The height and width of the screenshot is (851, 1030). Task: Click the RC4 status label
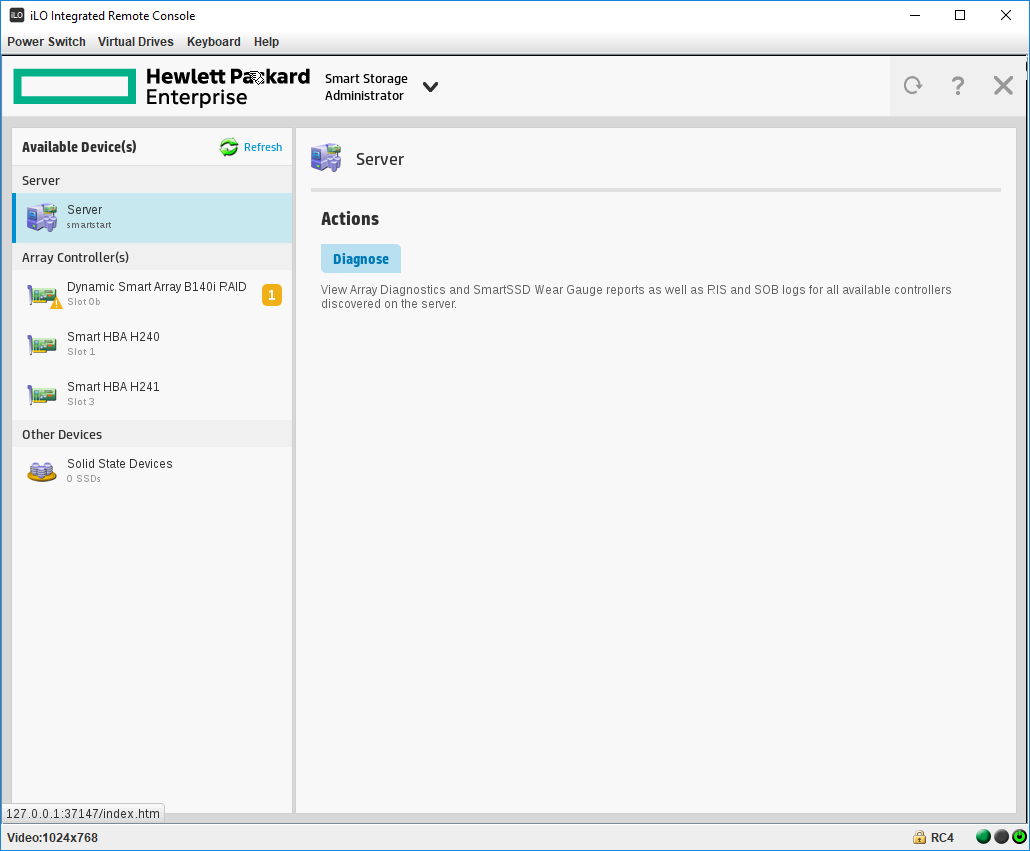coord(942,838)
